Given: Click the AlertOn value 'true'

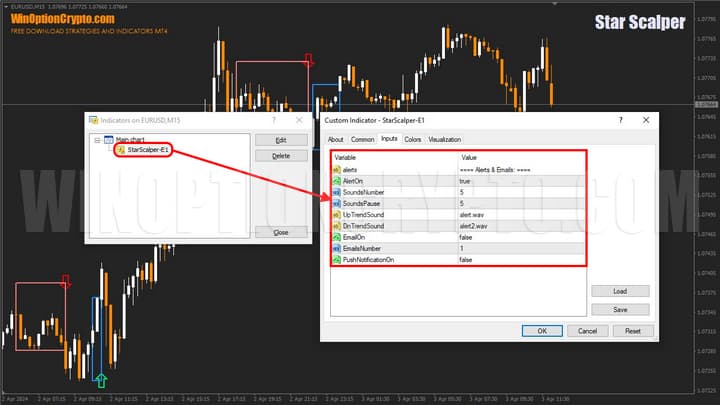Looking at the screenshot, I should tap(464, 181).
